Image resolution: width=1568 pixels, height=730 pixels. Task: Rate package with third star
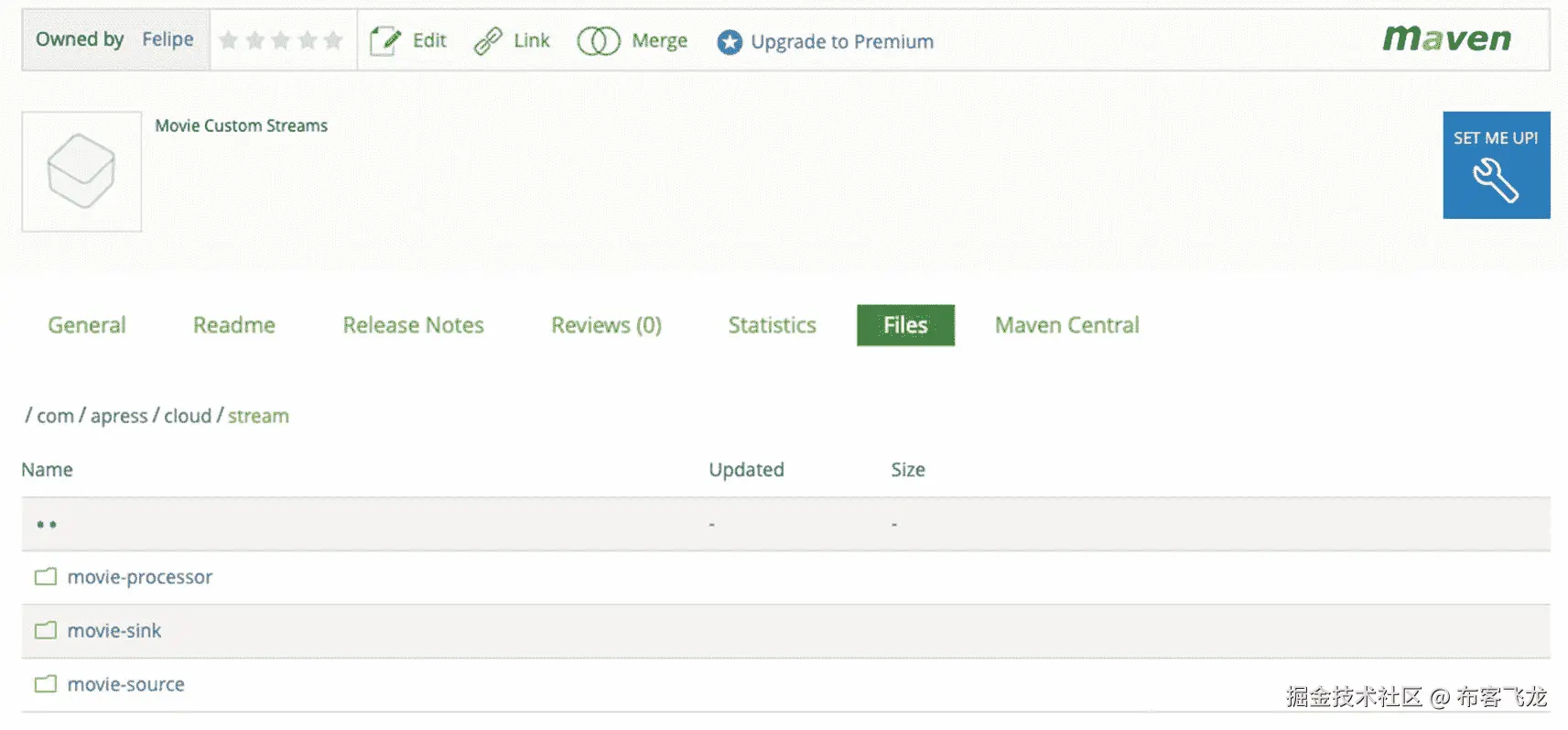[281, 40]
